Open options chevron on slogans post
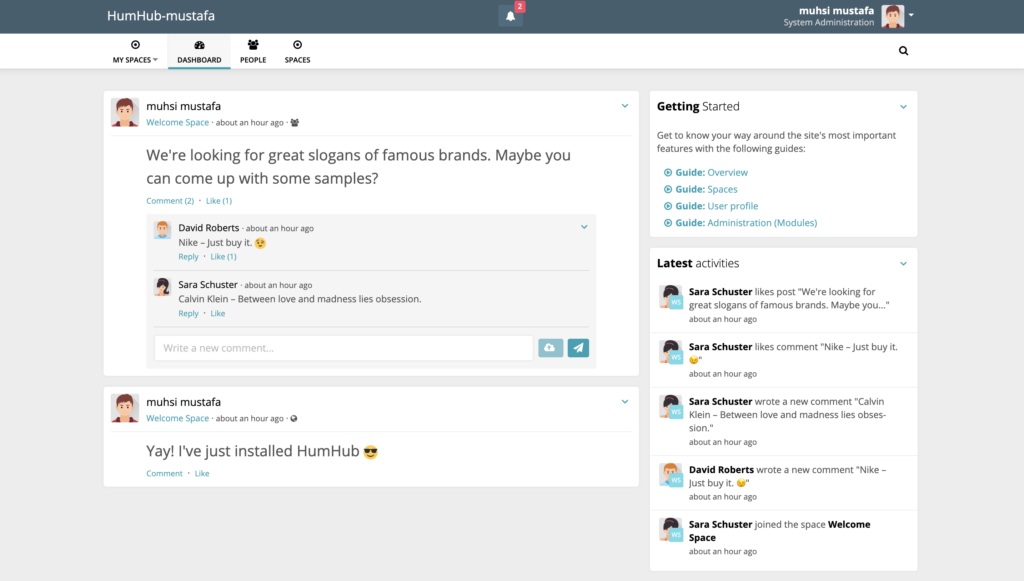This screenshot has height=581, width=1024. (x=625, y=106)
